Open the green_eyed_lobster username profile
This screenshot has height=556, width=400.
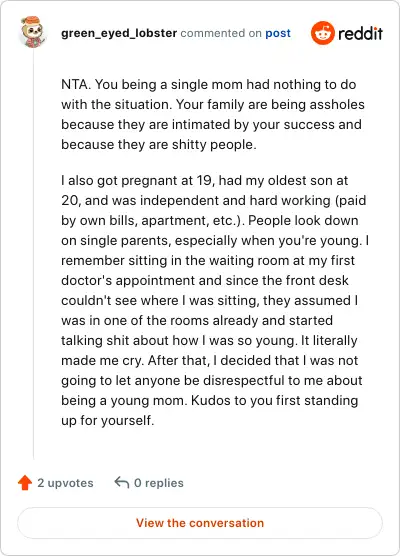point(119,33)
